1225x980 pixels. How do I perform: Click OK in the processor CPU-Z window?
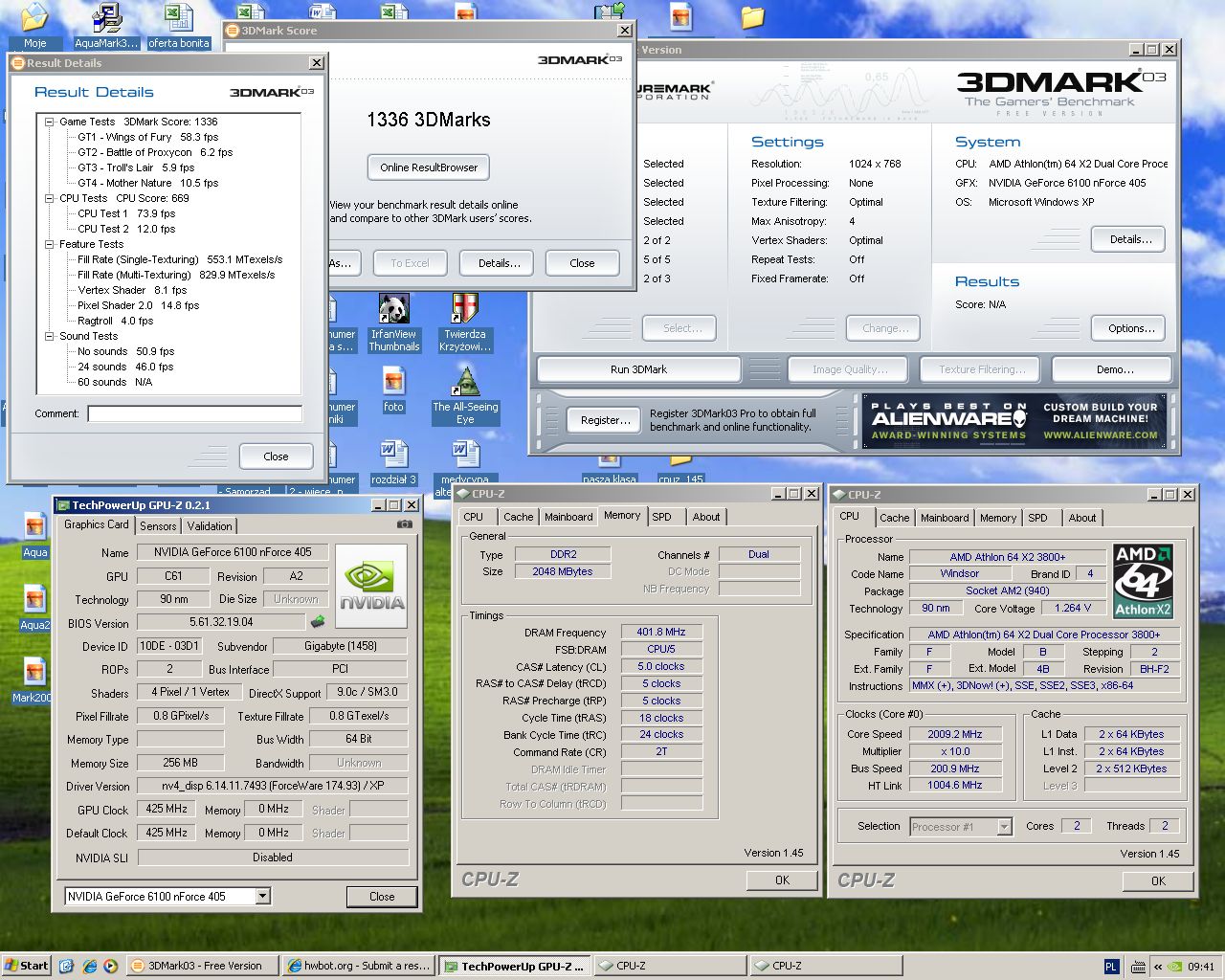[1158, 881]
